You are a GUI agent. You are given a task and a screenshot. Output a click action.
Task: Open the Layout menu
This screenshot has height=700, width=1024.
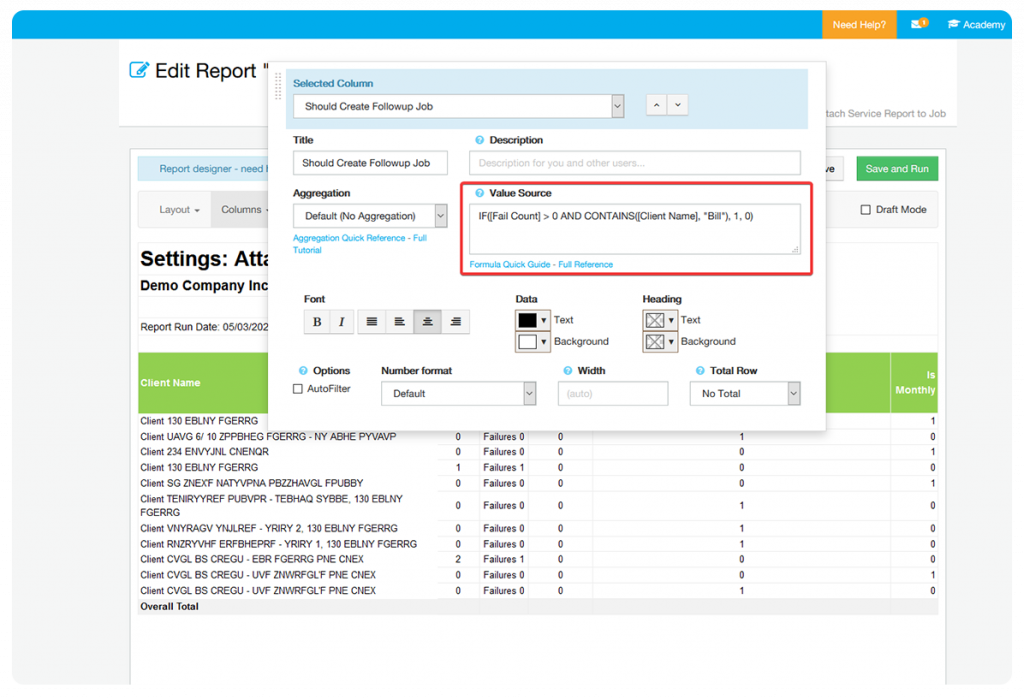[x=179, y=210]
